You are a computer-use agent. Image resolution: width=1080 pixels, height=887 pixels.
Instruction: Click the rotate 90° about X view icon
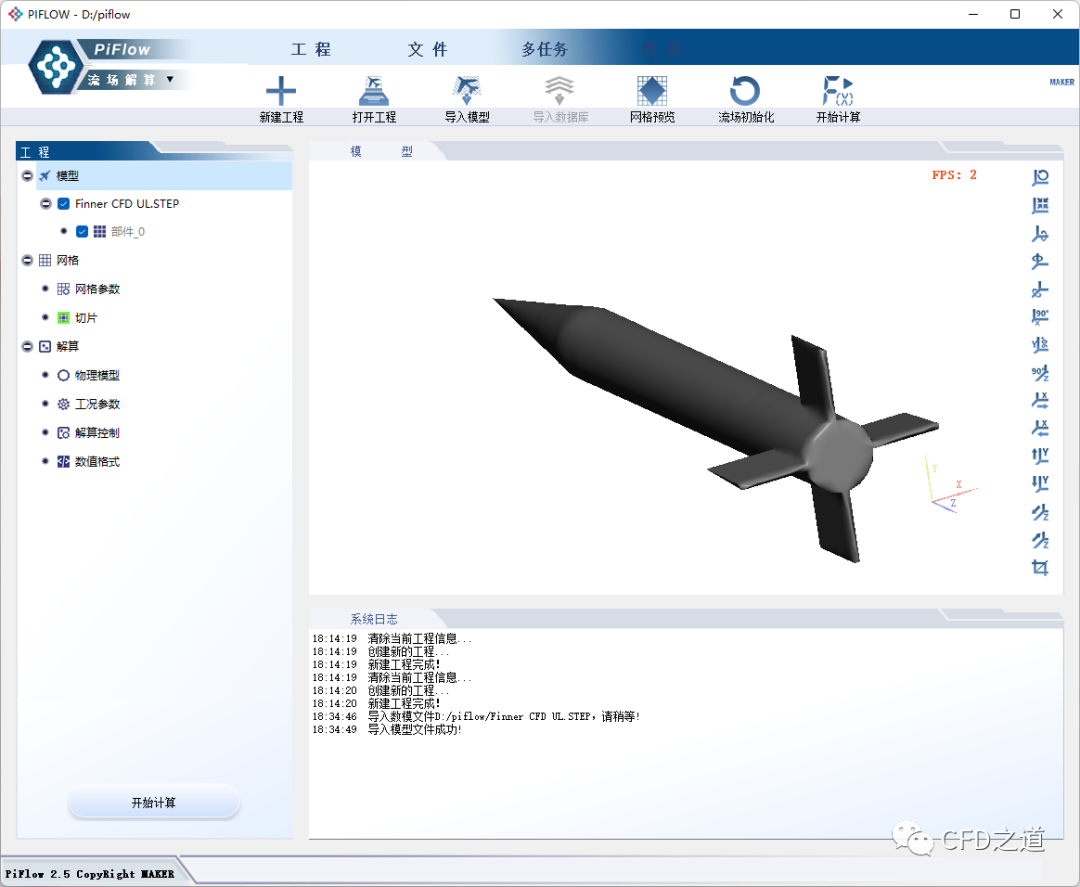click(x=1040, y=317)
